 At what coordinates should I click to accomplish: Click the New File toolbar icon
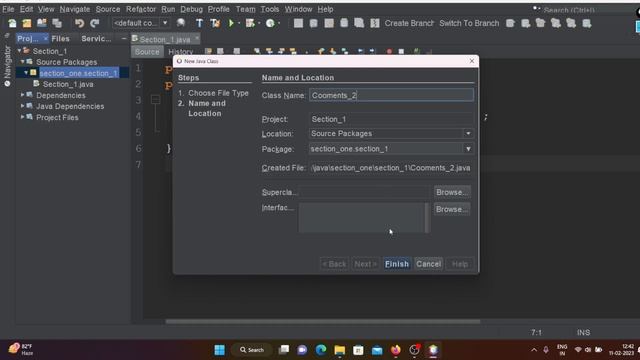click(12, 23)
